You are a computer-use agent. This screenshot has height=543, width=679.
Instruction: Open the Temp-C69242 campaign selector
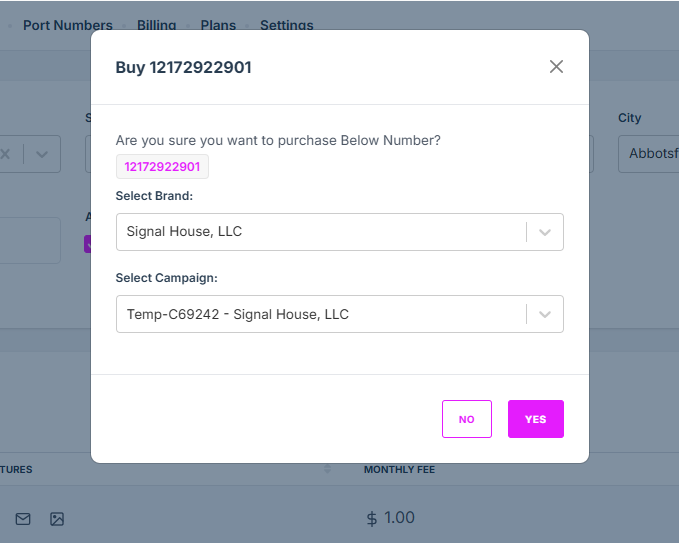(320, 314)
